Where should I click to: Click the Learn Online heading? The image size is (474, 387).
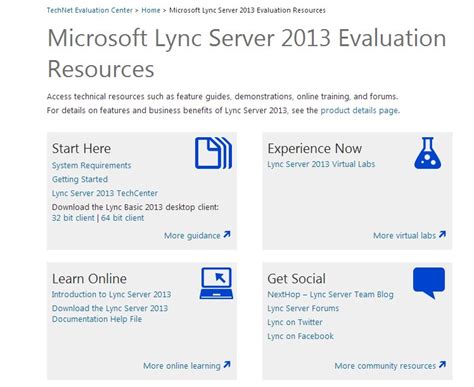(89, 279)
